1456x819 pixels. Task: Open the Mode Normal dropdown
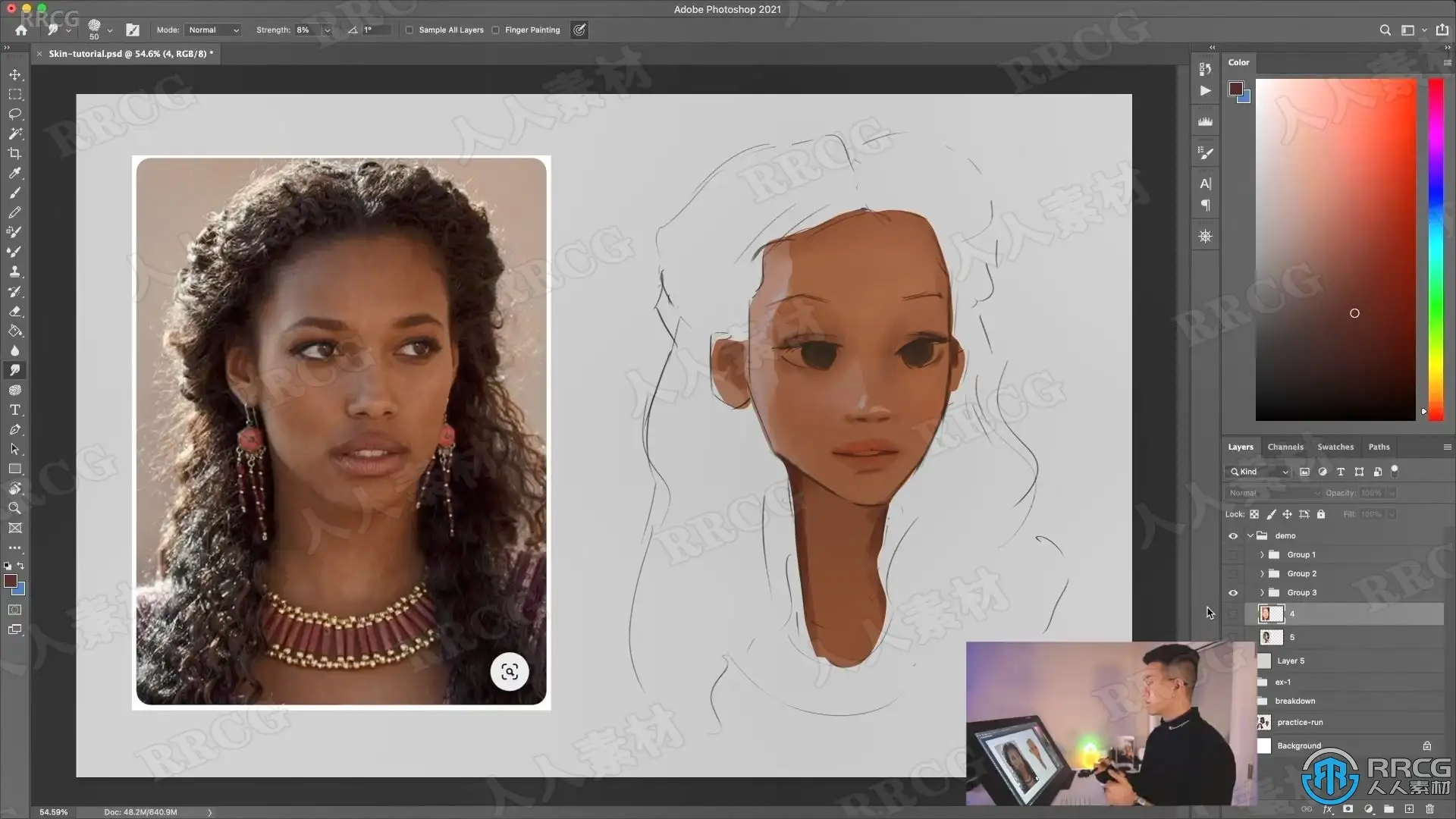tap(213, 30)
